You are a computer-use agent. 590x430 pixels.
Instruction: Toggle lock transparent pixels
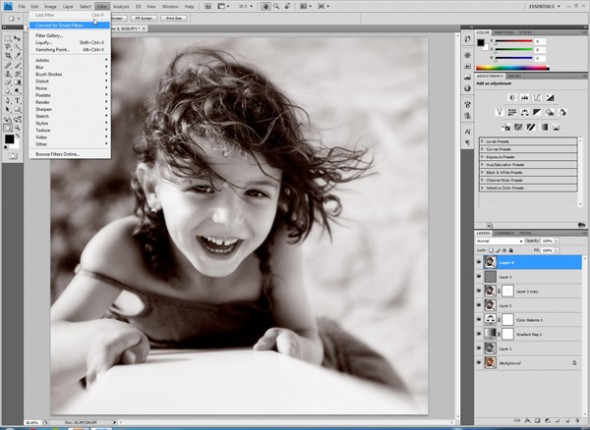click(491, 250)
